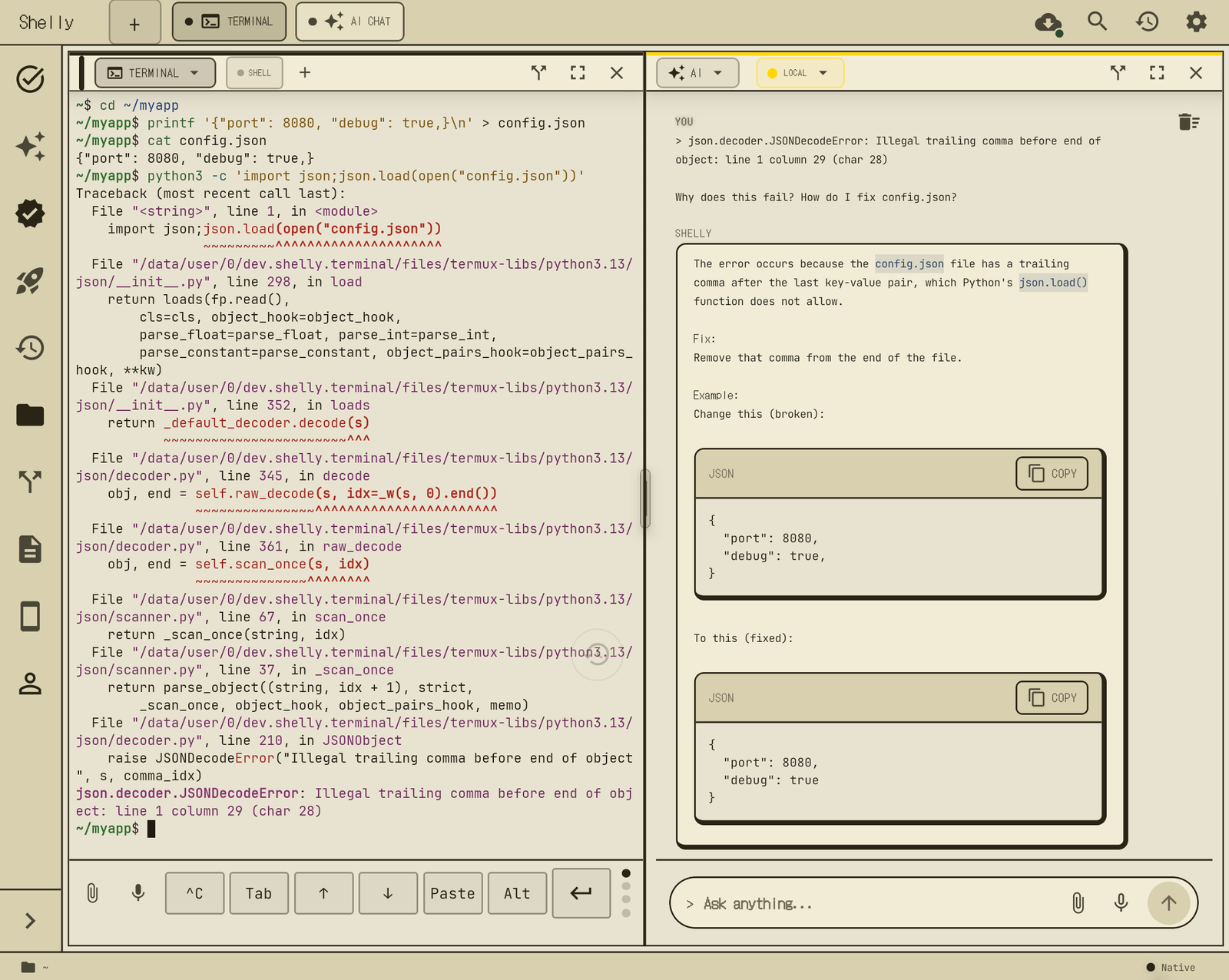Screen dimensions: 1229x980
Task: Open cloud download icon in top bar
Action: [x=1048, y=22]
